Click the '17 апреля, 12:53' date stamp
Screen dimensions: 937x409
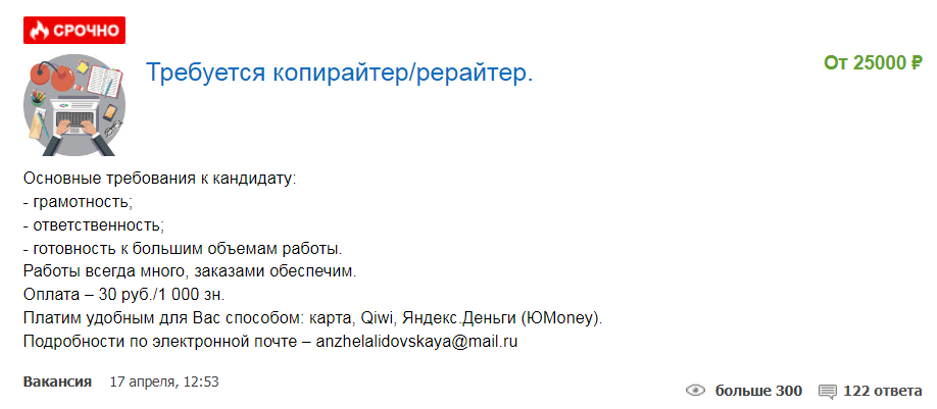(164, 382)
